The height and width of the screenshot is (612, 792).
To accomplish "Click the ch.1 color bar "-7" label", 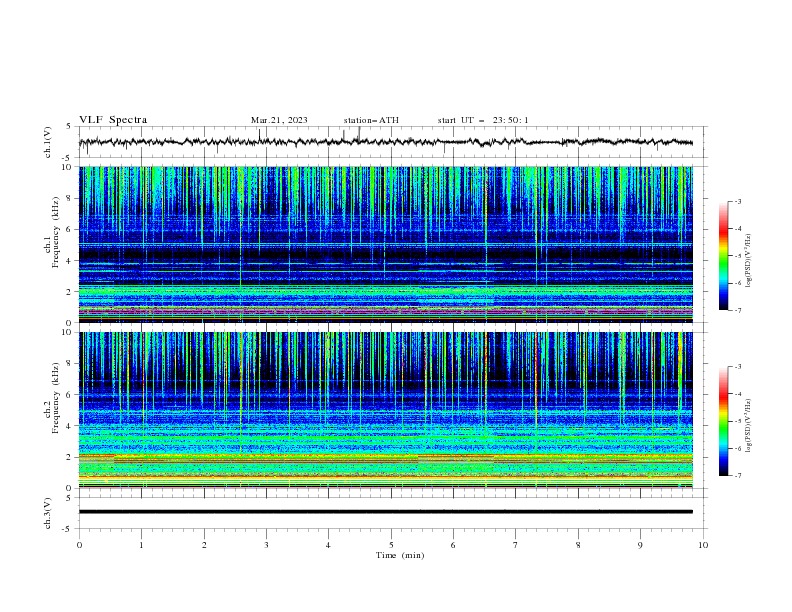I will [738, 310].
